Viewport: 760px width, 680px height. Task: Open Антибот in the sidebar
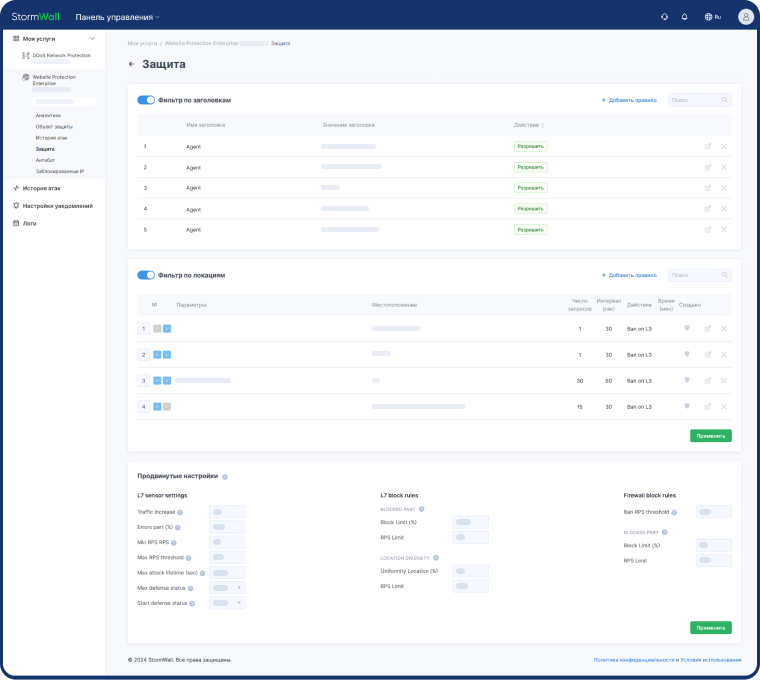pyautogui.click(x=45, y=160)
